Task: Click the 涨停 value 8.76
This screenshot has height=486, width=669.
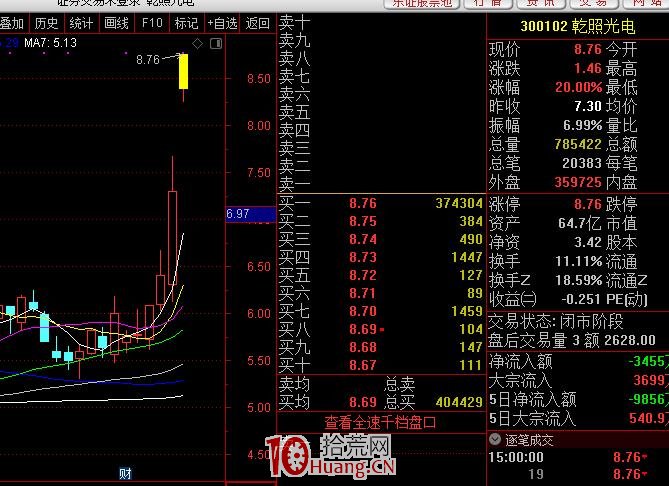Action: [x=588, y=204]
